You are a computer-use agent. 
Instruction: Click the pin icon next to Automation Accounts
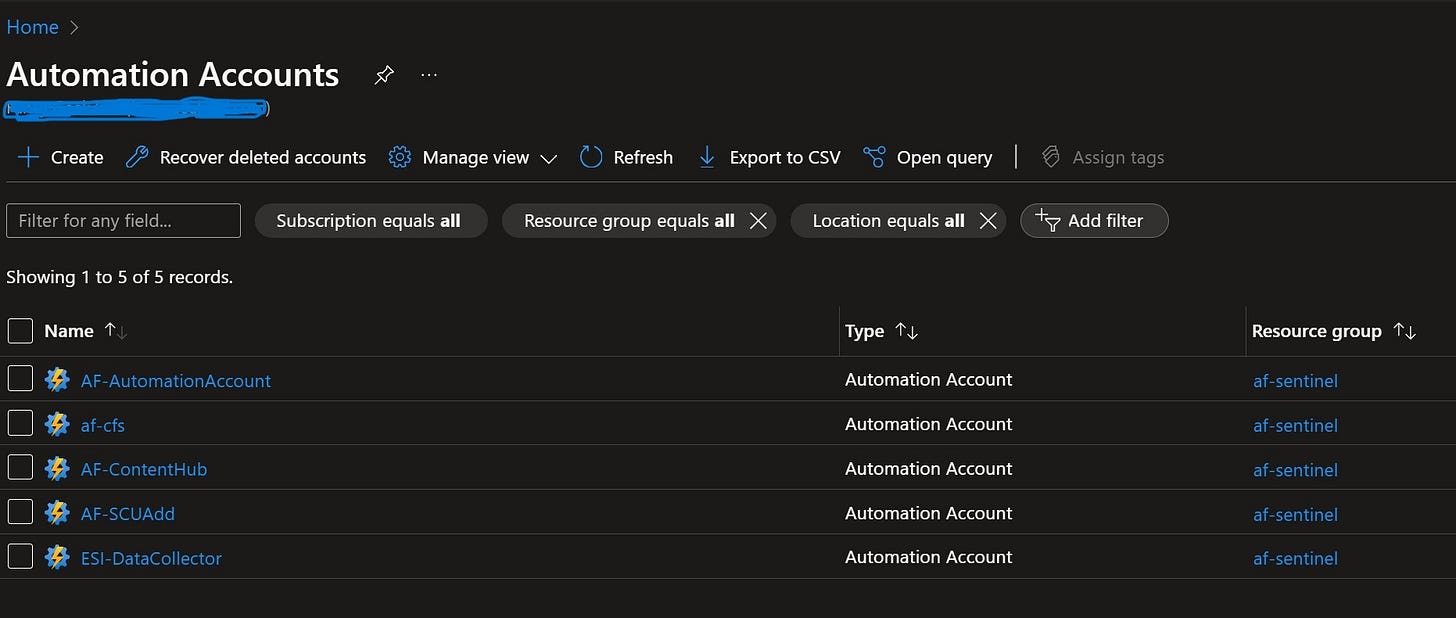coord(384,75)
